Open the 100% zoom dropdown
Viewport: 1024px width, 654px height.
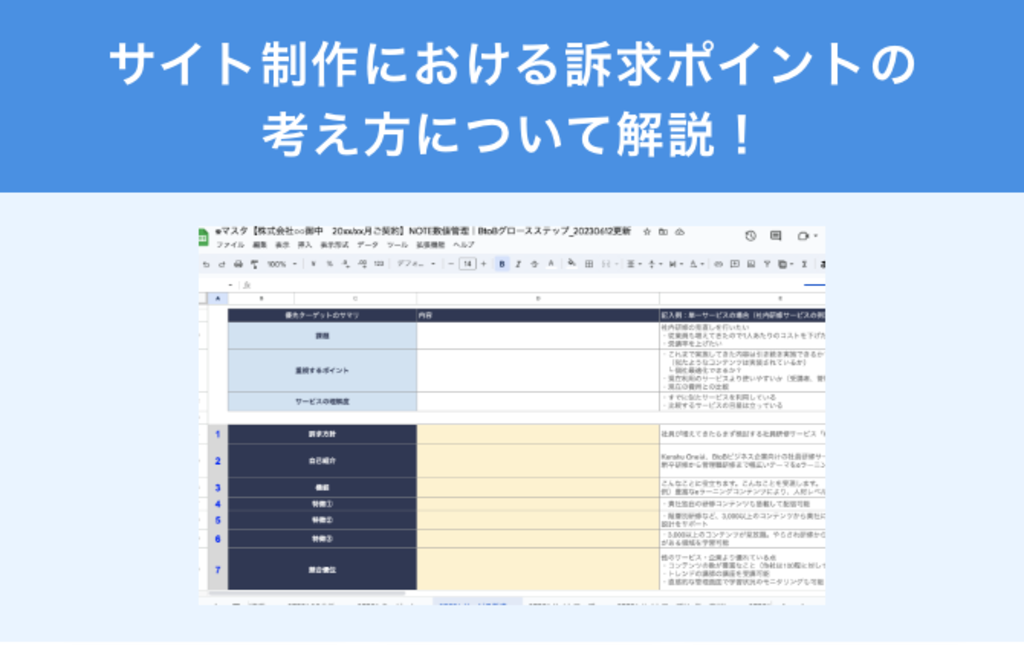(x=281, y=265)
